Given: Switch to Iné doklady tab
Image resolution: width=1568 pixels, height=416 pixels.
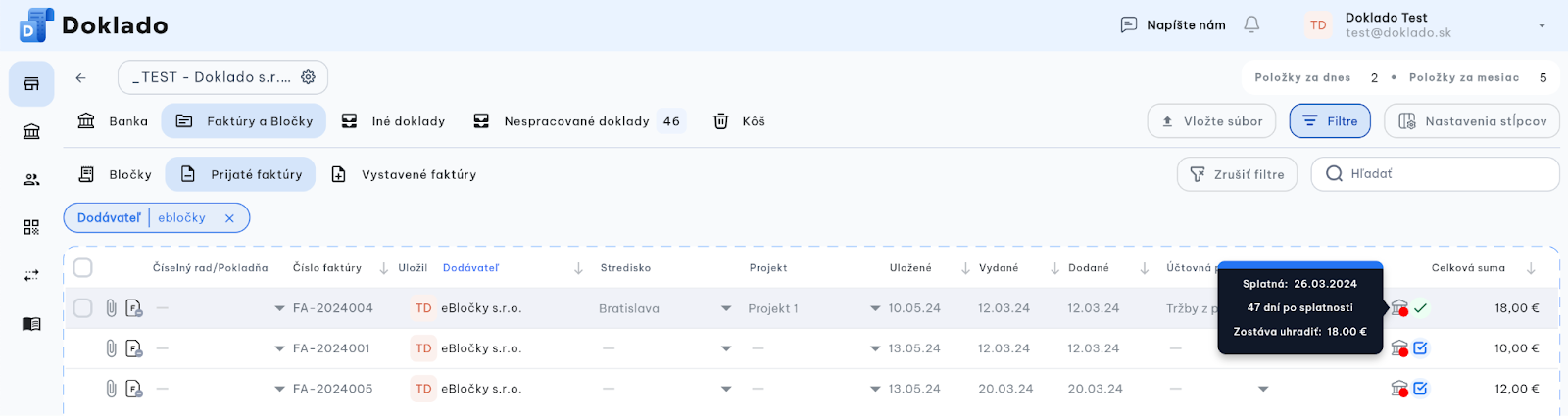Looking at the screenshot, I should (393, 121).
